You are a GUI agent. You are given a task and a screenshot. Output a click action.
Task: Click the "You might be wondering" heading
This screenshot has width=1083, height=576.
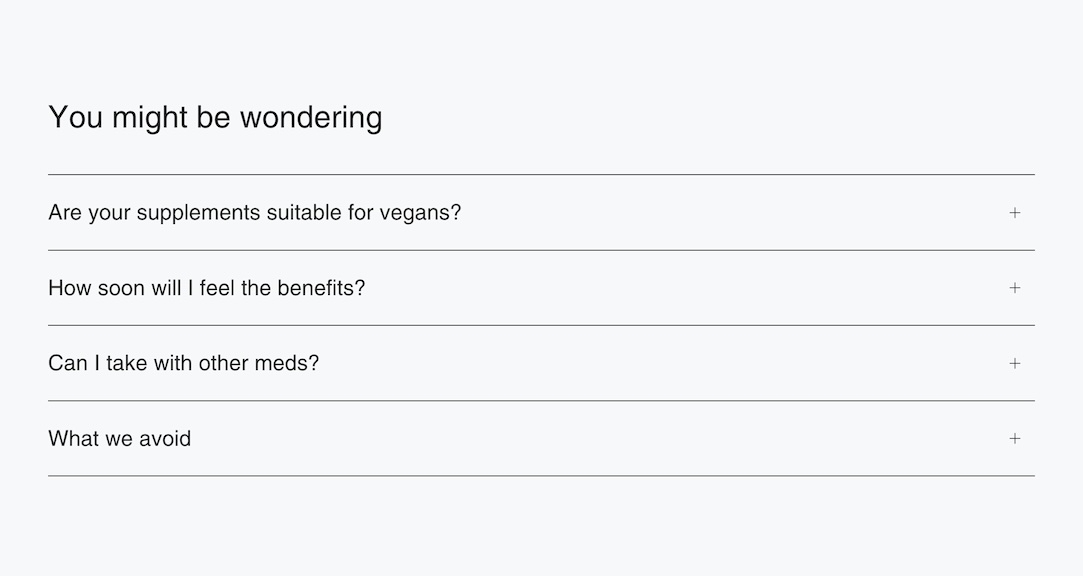[x=215, y=117]
